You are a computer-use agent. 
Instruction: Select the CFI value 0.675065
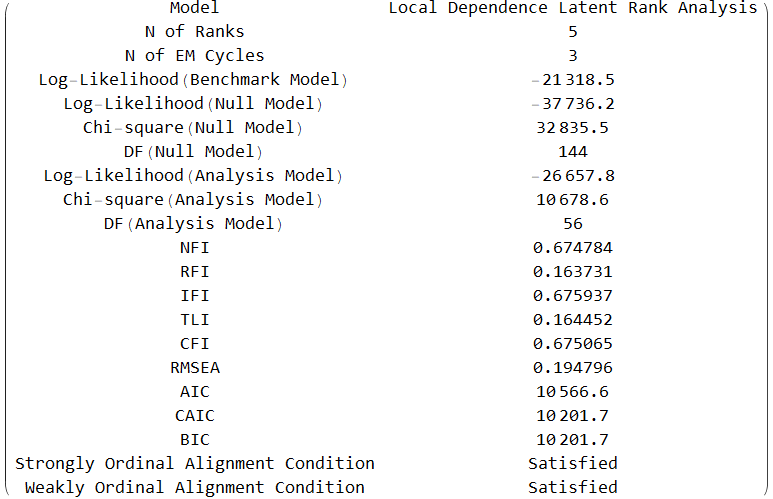coord(572,344)
